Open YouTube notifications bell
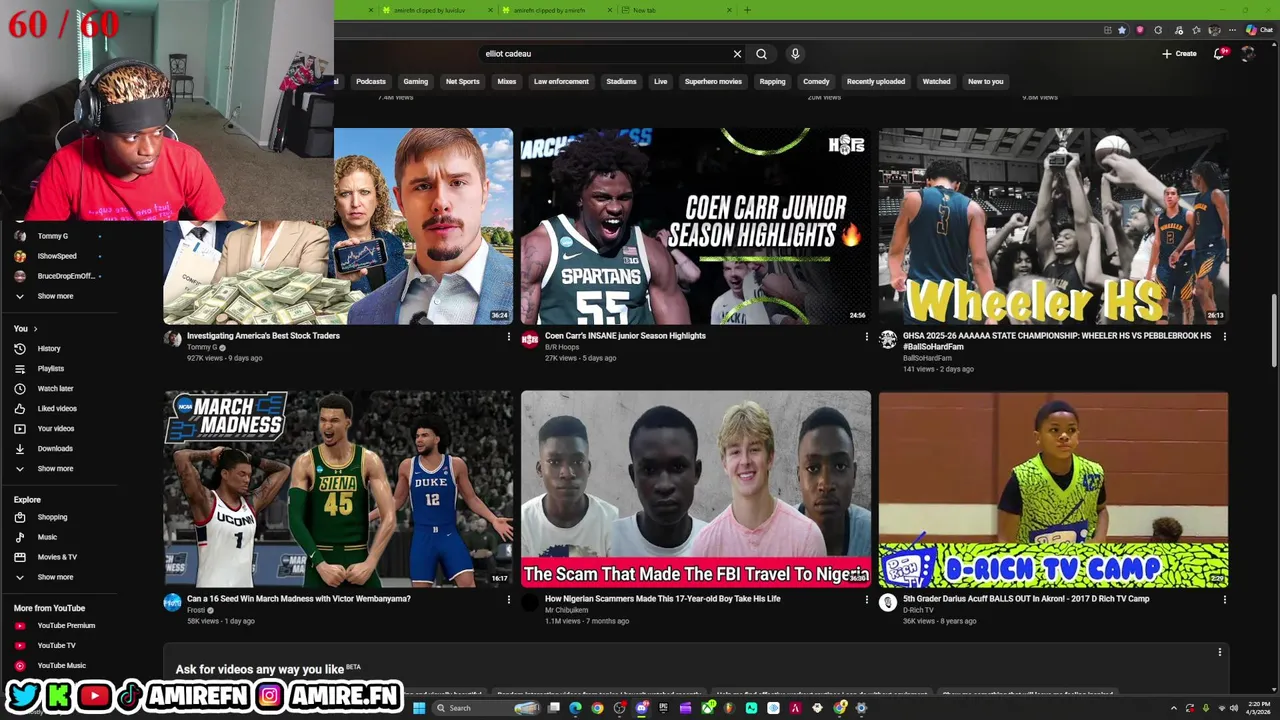1280x720 pixels. click(1219, 54)
